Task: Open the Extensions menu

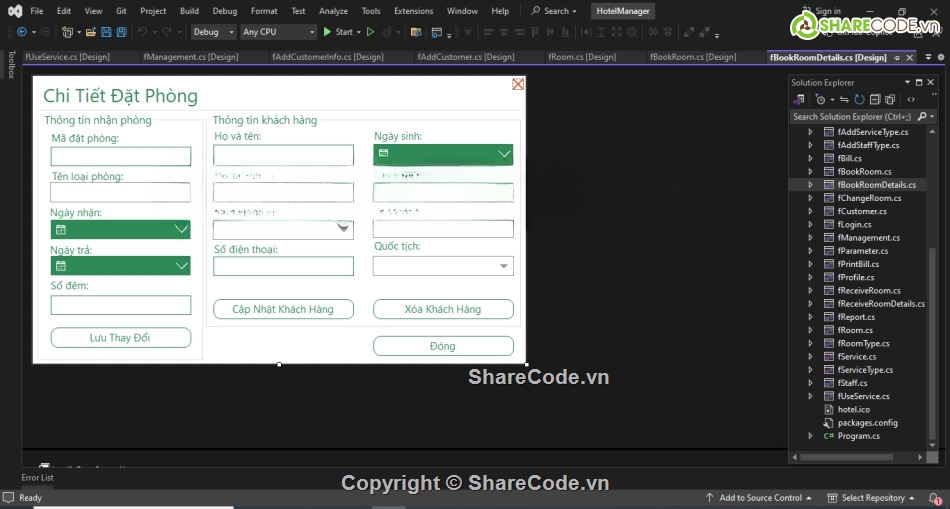Action: pos(413,11)
